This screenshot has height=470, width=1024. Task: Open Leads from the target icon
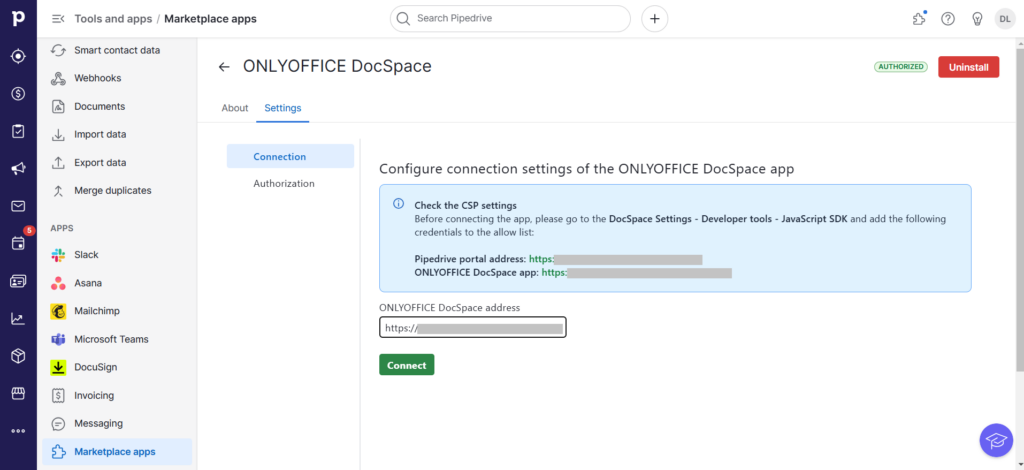[18, 57]
